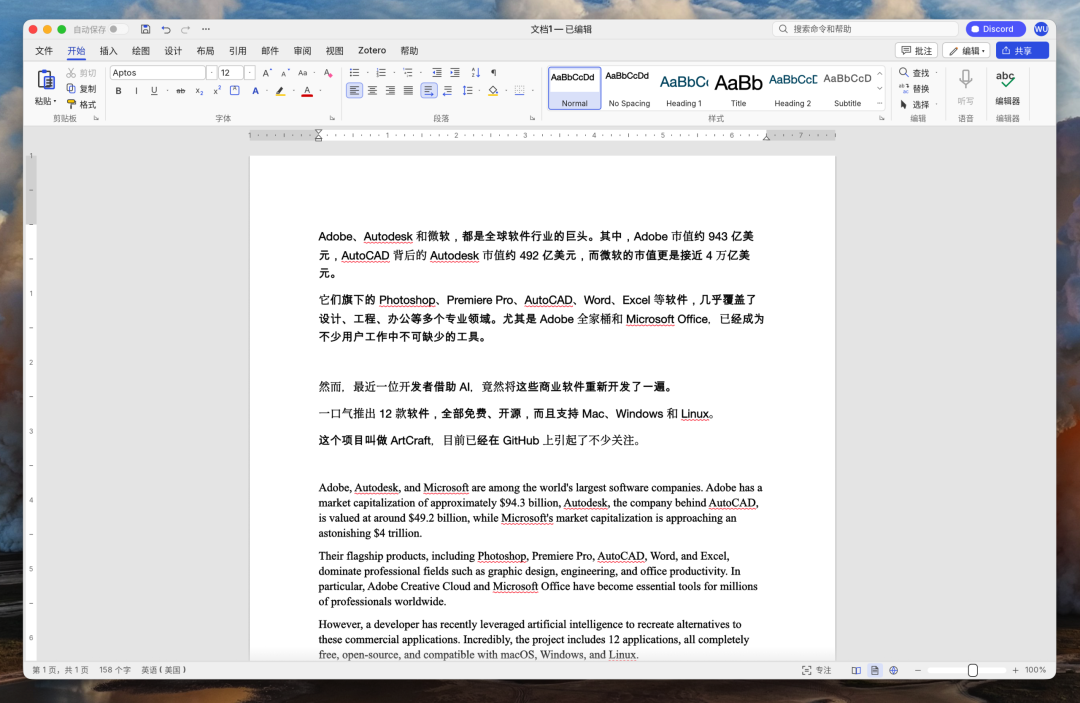Click the search commands and help field

point(866,29)
